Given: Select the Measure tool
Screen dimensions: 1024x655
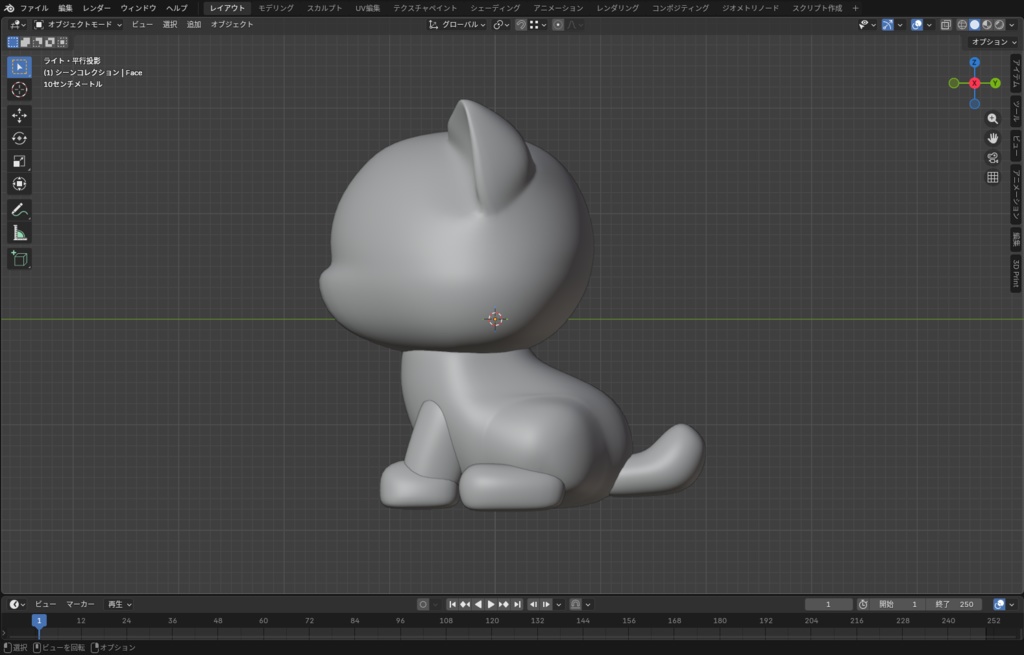Looking at the screenshot, I should pos(18,232).
